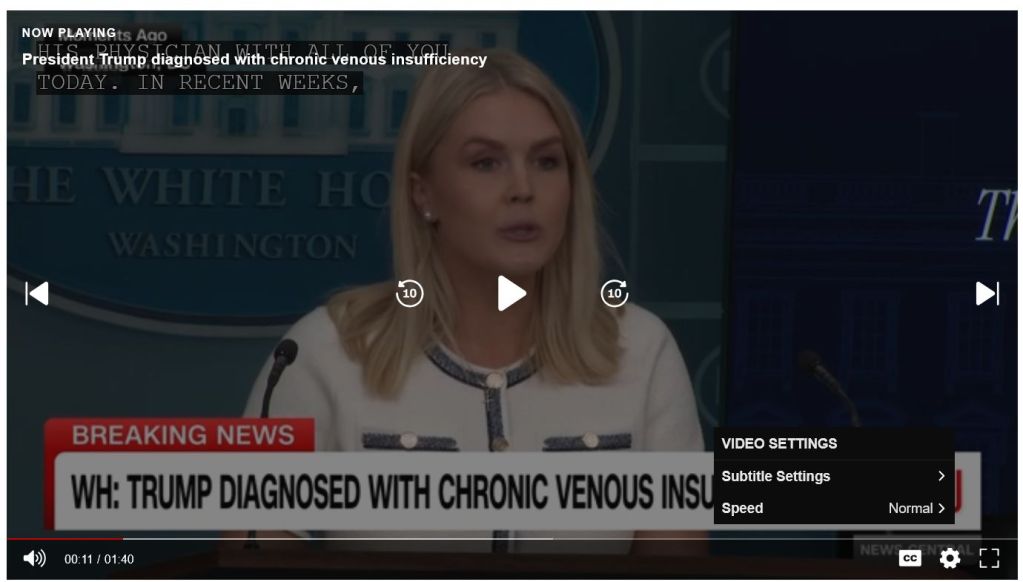Rewind the video 10 seconds

pos(409,294)
